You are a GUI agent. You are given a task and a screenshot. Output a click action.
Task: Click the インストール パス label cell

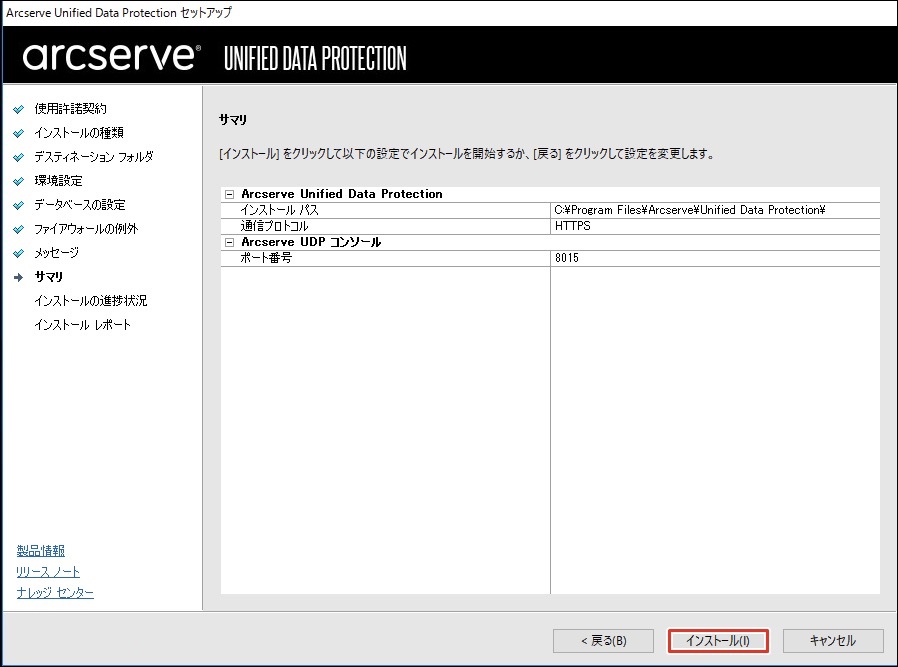(385, 210)
